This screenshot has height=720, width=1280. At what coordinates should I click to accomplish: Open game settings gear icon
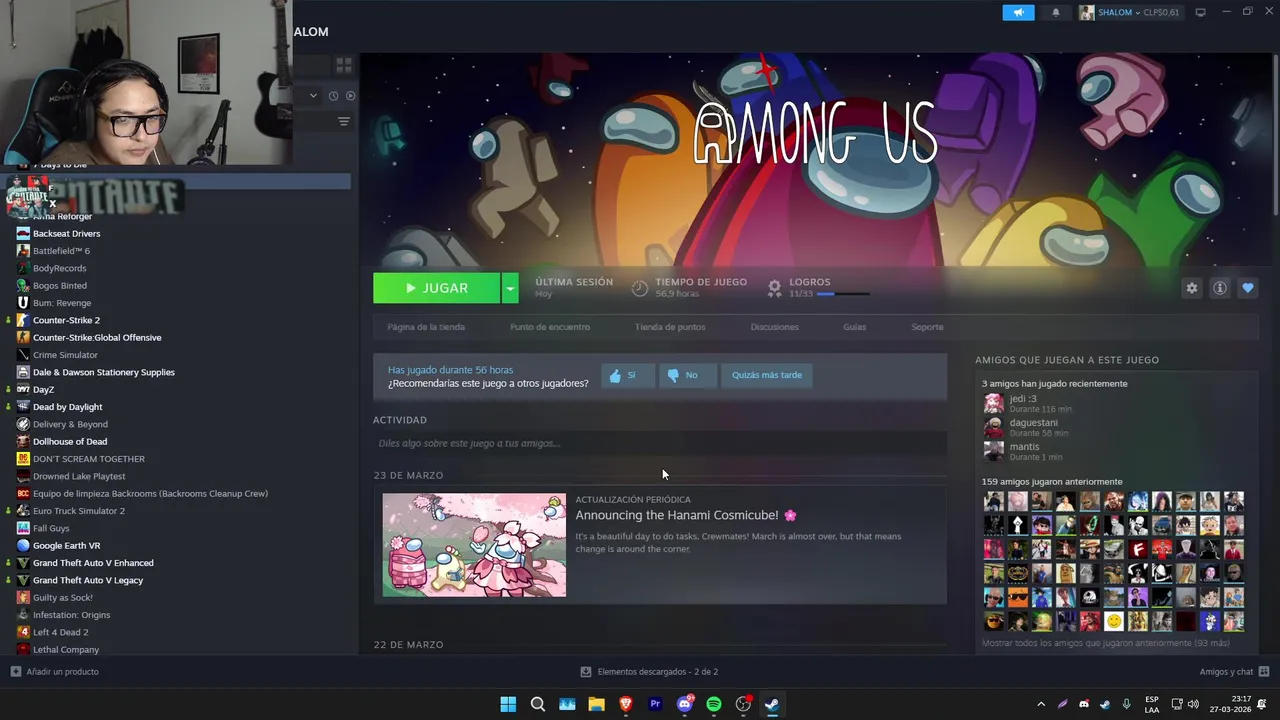click(1192, 288)
